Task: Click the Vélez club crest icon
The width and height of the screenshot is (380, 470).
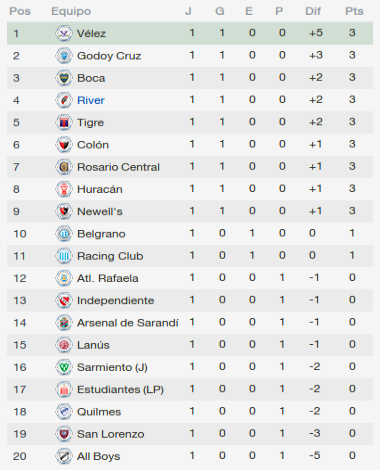Action: tap(64, 33)
